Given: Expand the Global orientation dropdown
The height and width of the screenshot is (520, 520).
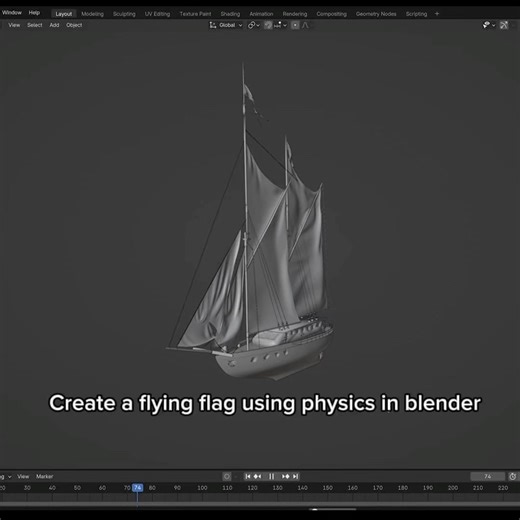Looking at the screenshot, I should pos(230,25).
